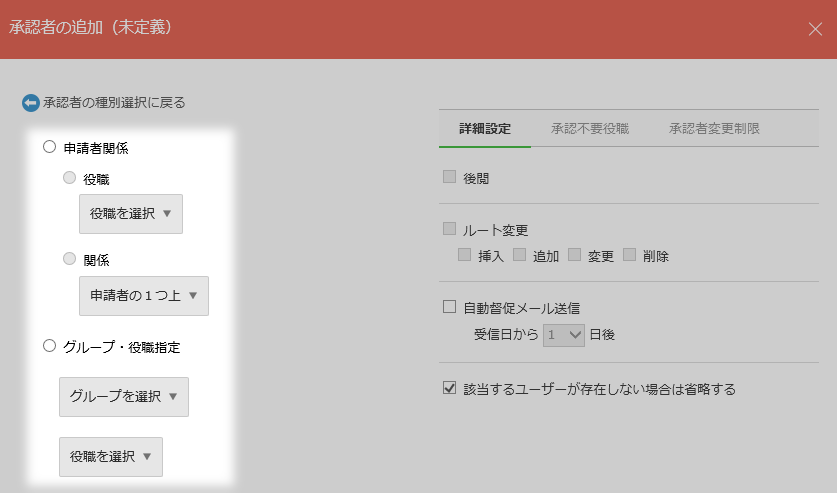Image resolution: width=837 pixels, height=493 pixels.
Task: Switch to the 詳細設定 tab
Action: [x=485, y=129]
